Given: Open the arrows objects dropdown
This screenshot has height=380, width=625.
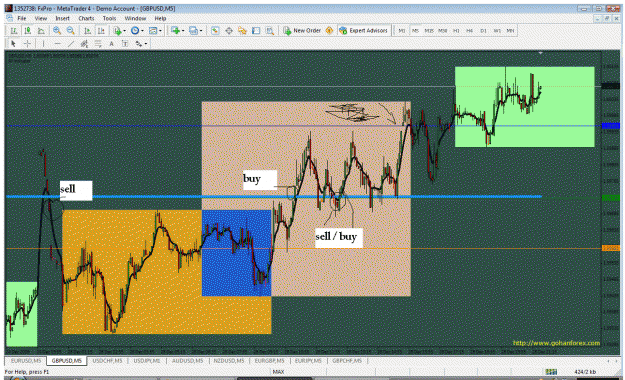Looking at the screenshot, I should (141, 43).
